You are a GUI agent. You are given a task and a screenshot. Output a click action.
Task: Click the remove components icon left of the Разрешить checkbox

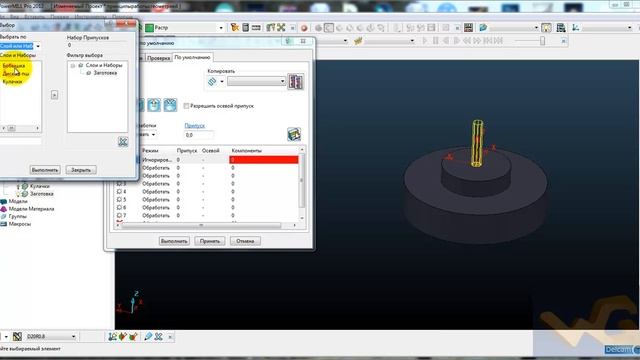pos(170,105)
